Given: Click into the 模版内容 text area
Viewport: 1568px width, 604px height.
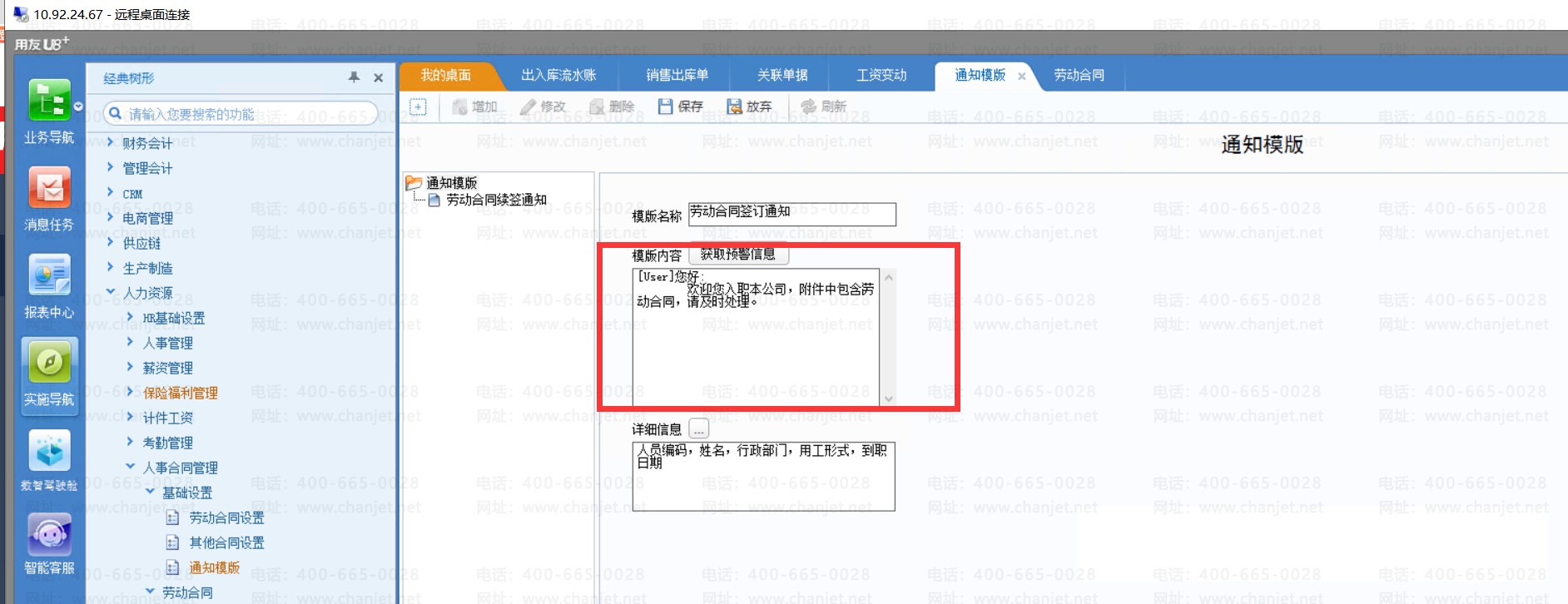Looking at the screenshot, I should coord(756,337).
